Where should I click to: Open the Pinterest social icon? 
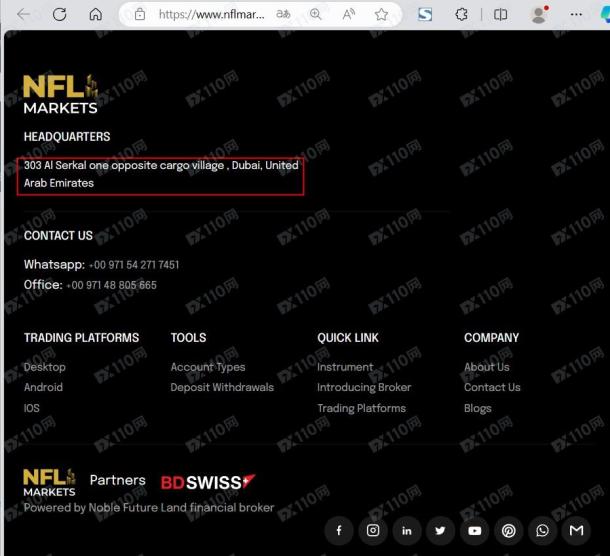[x=508, y=531]
